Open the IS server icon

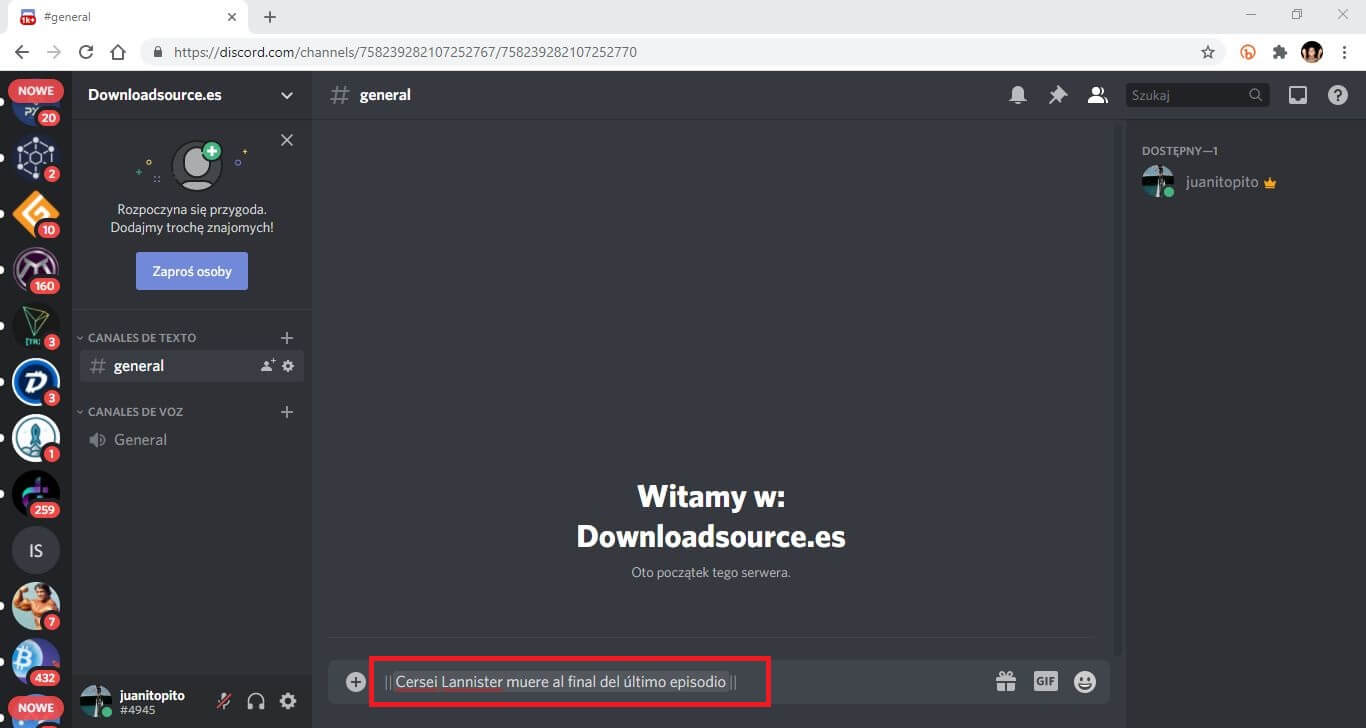click(36, 550)
